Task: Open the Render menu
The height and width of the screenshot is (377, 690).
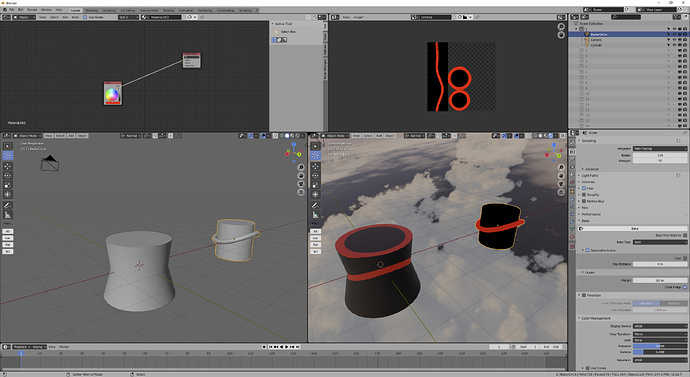Action: click(32, 10)
